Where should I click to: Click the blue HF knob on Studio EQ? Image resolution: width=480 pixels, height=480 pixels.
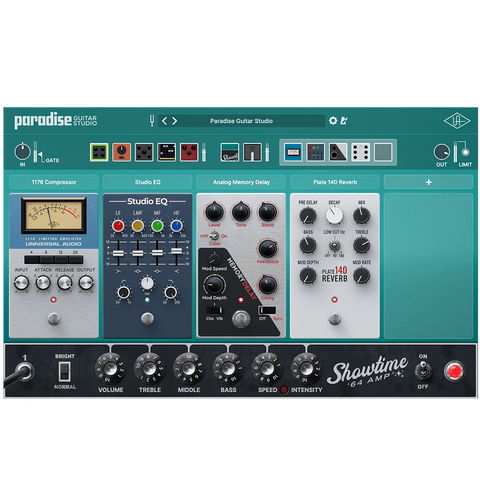(x=176, y=226)
